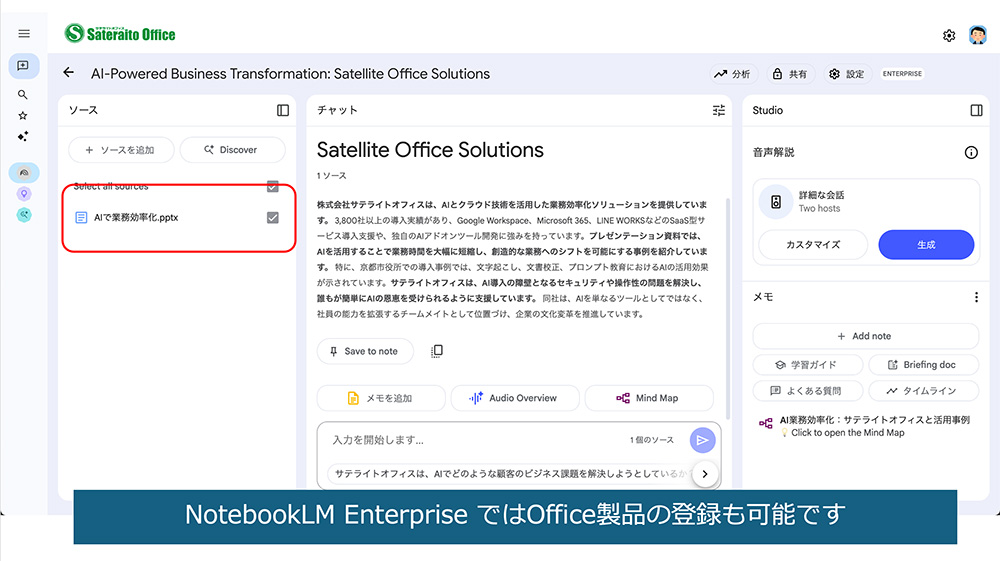Viewport: 1000px width, 561px height.
Task: Uncheck the AIで業務効率化.pptx source checkbox
Action: [x=273, y=217]
